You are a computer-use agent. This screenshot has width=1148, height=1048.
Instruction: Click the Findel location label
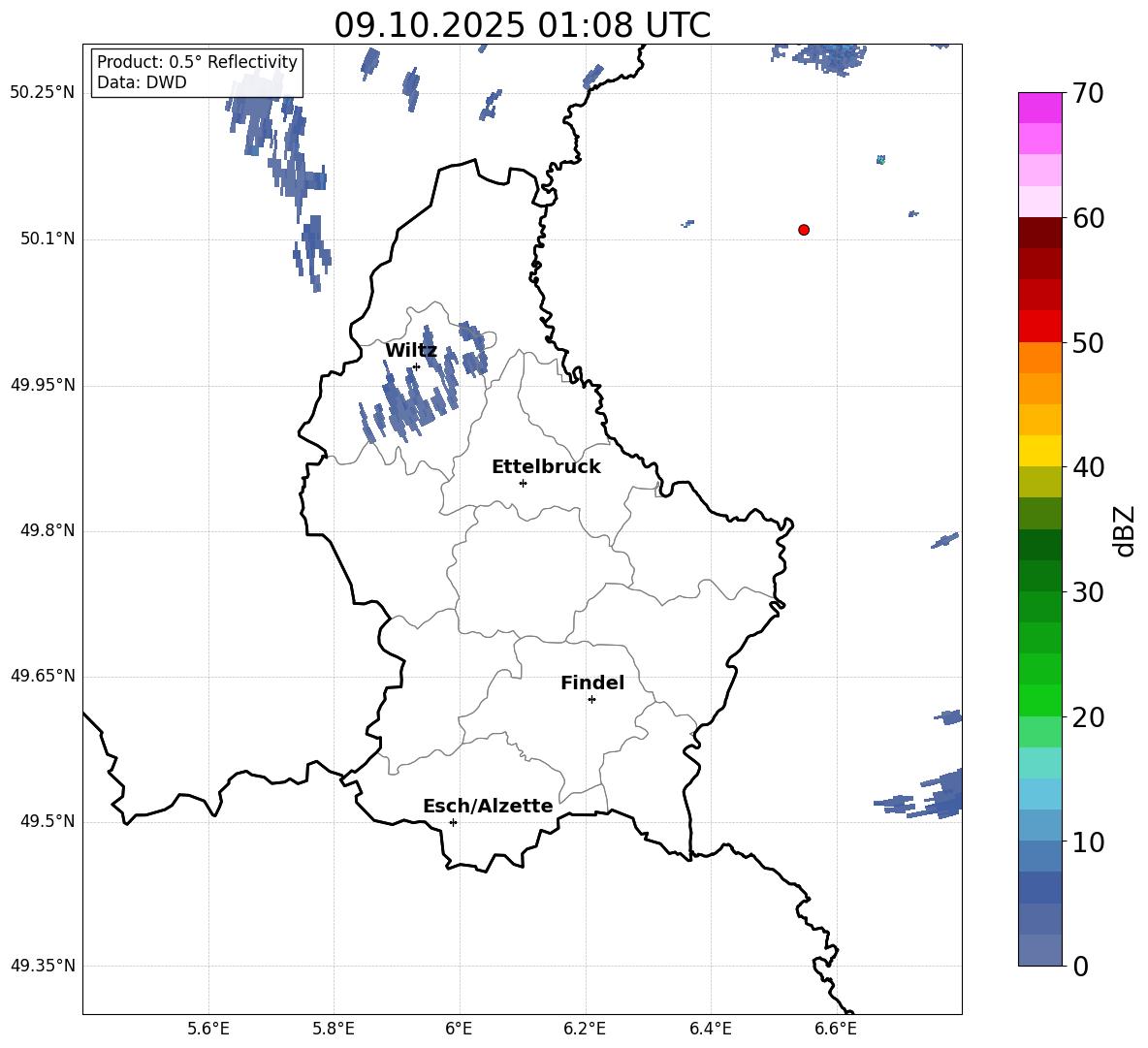pos(592,683)
